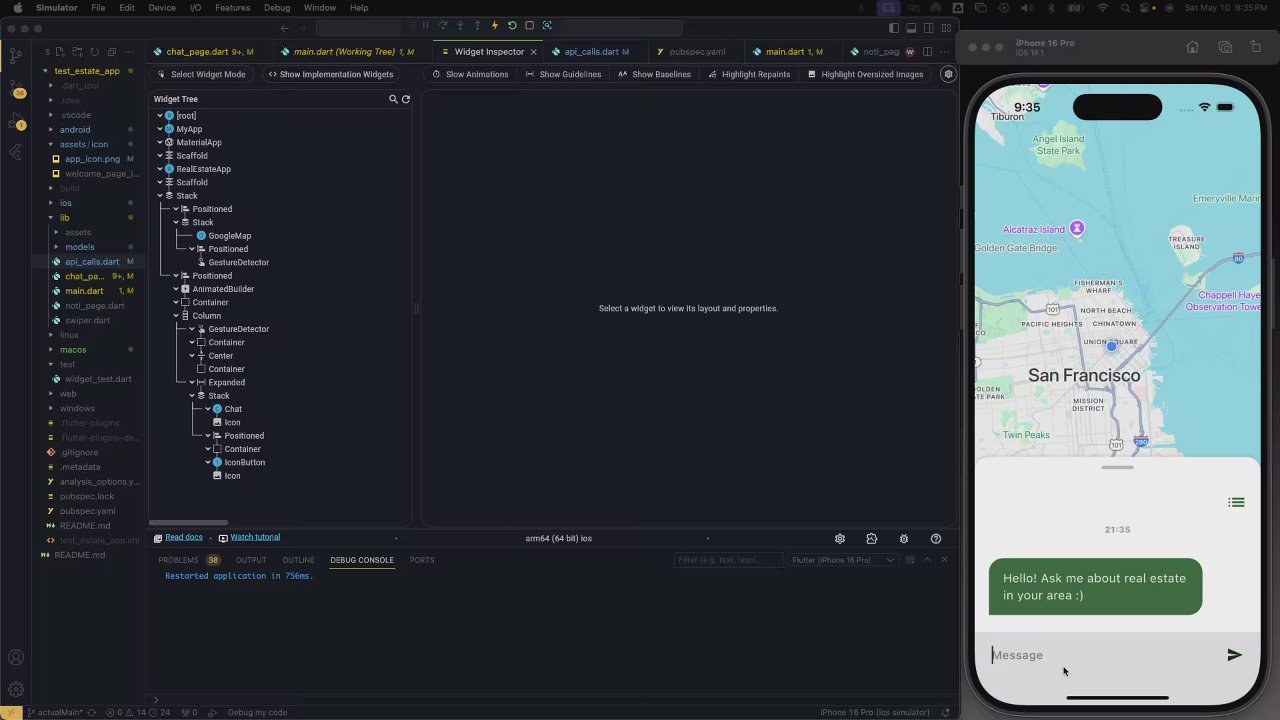The width and height of the screenshot is (1280, 720).
Task: Click the Message input field
Action: [1104, 655]
